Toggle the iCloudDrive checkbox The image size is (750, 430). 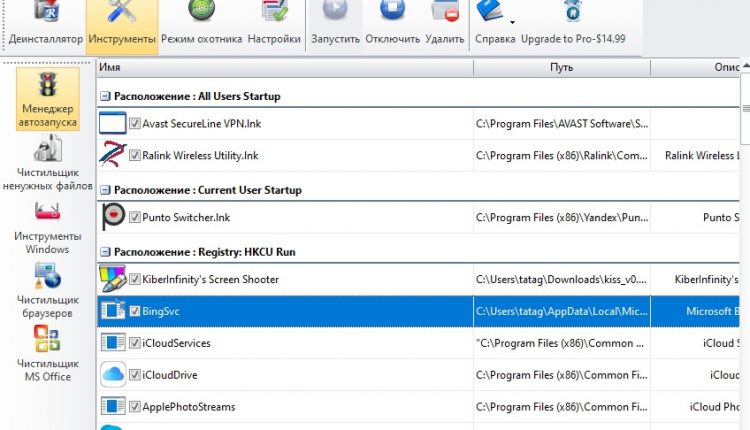click(135, 375)
